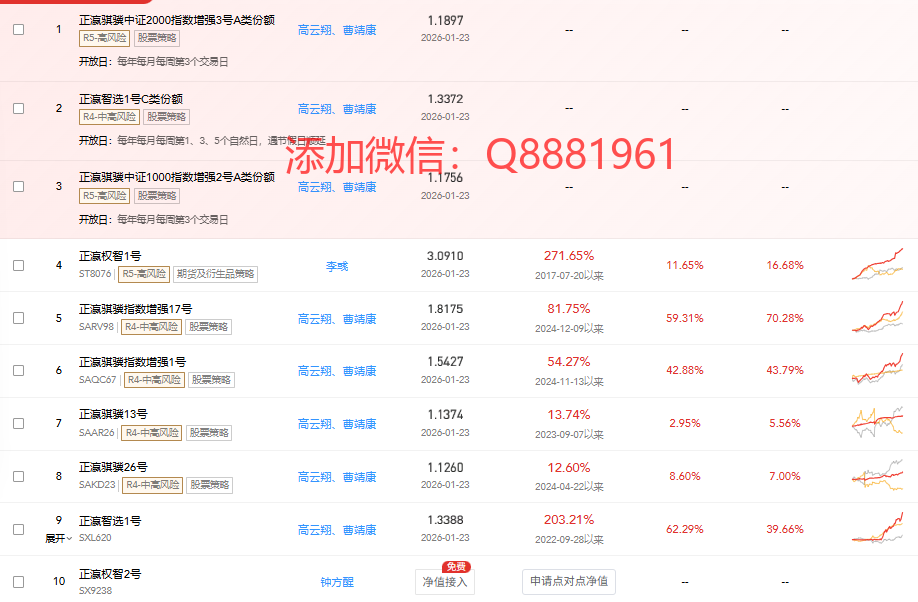This screenshot has width=918, height=602.
Task: Tick the checkbox for 正瀛权智1号
Action: [x=19, y=265]
